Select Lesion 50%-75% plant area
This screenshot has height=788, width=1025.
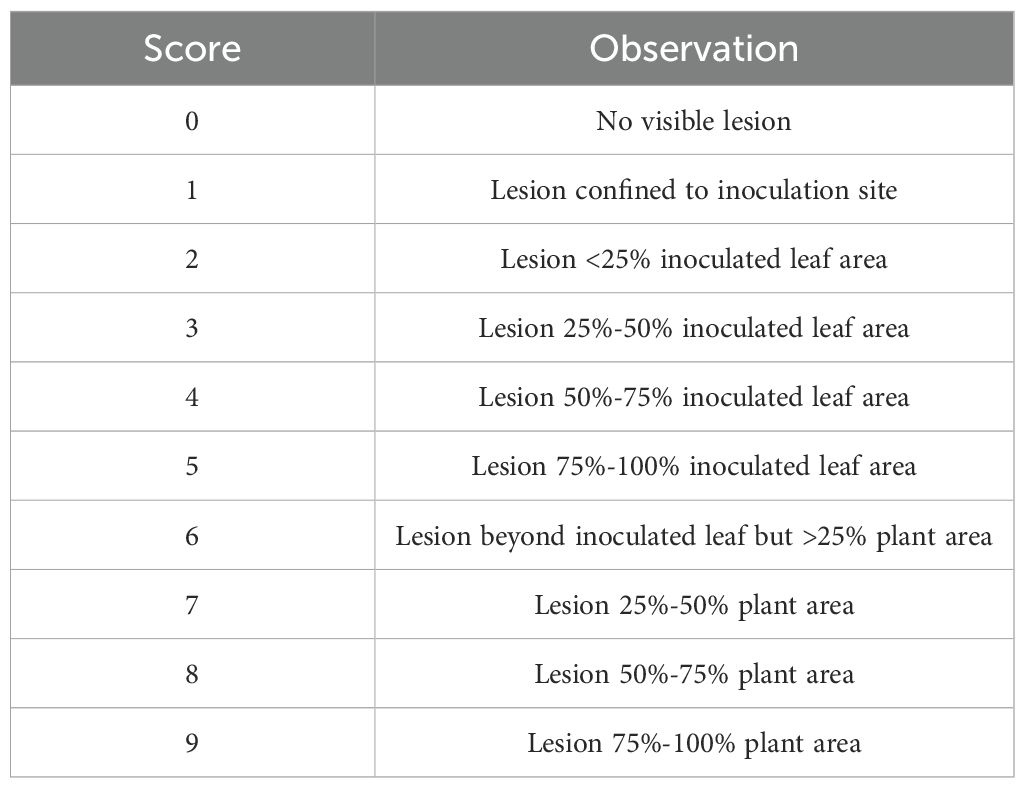[x=693, y=674]
